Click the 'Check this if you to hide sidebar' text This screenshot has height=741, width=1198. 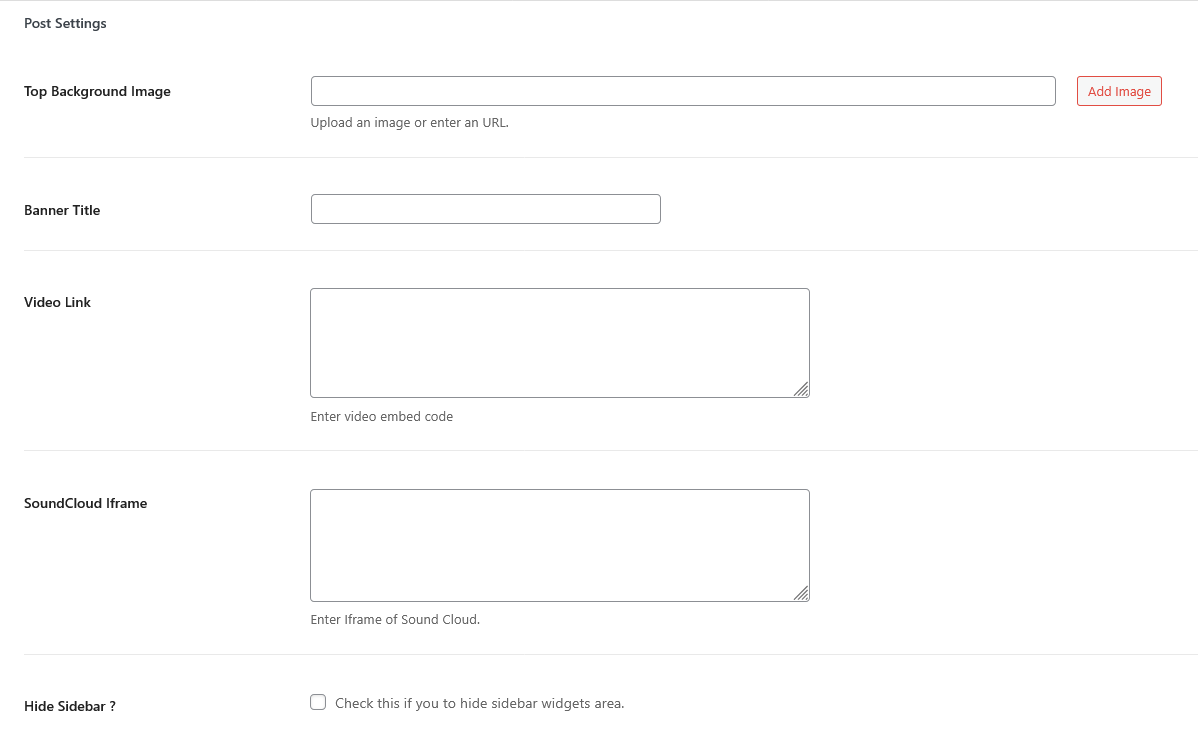coord(479,703)
